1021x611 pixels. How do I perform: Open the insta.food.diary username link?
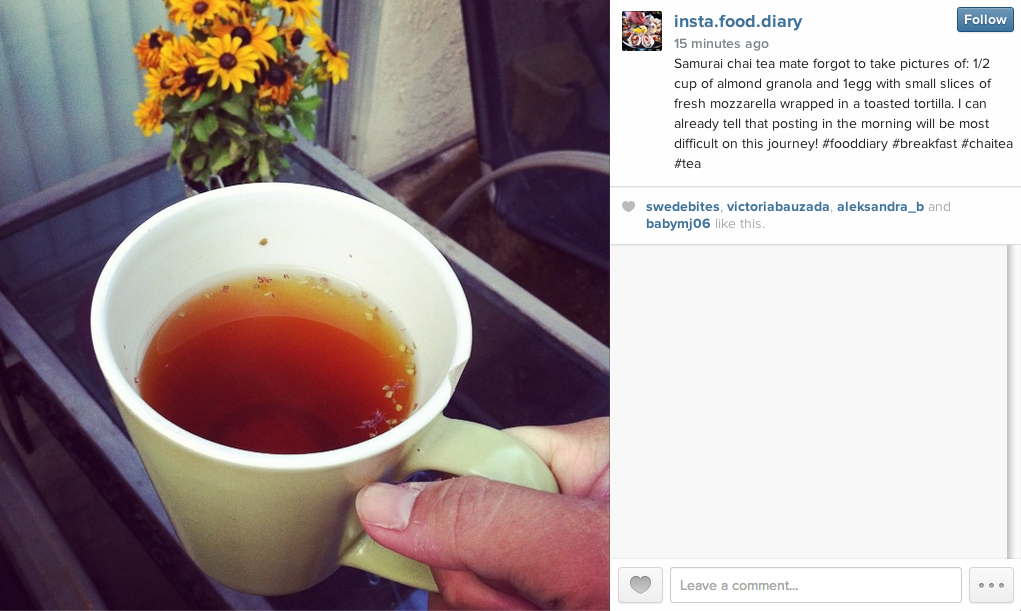click(x=738, y=21)
